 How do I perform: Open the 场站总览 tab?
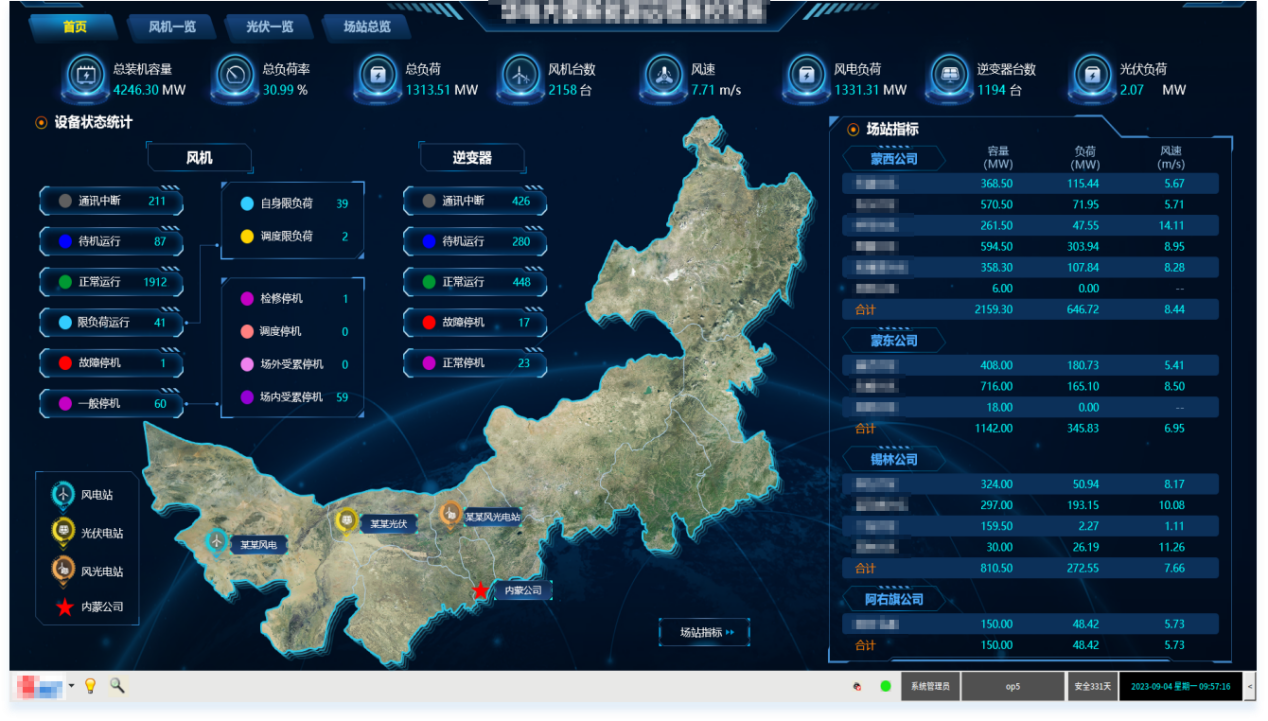[x=367, y=27]
